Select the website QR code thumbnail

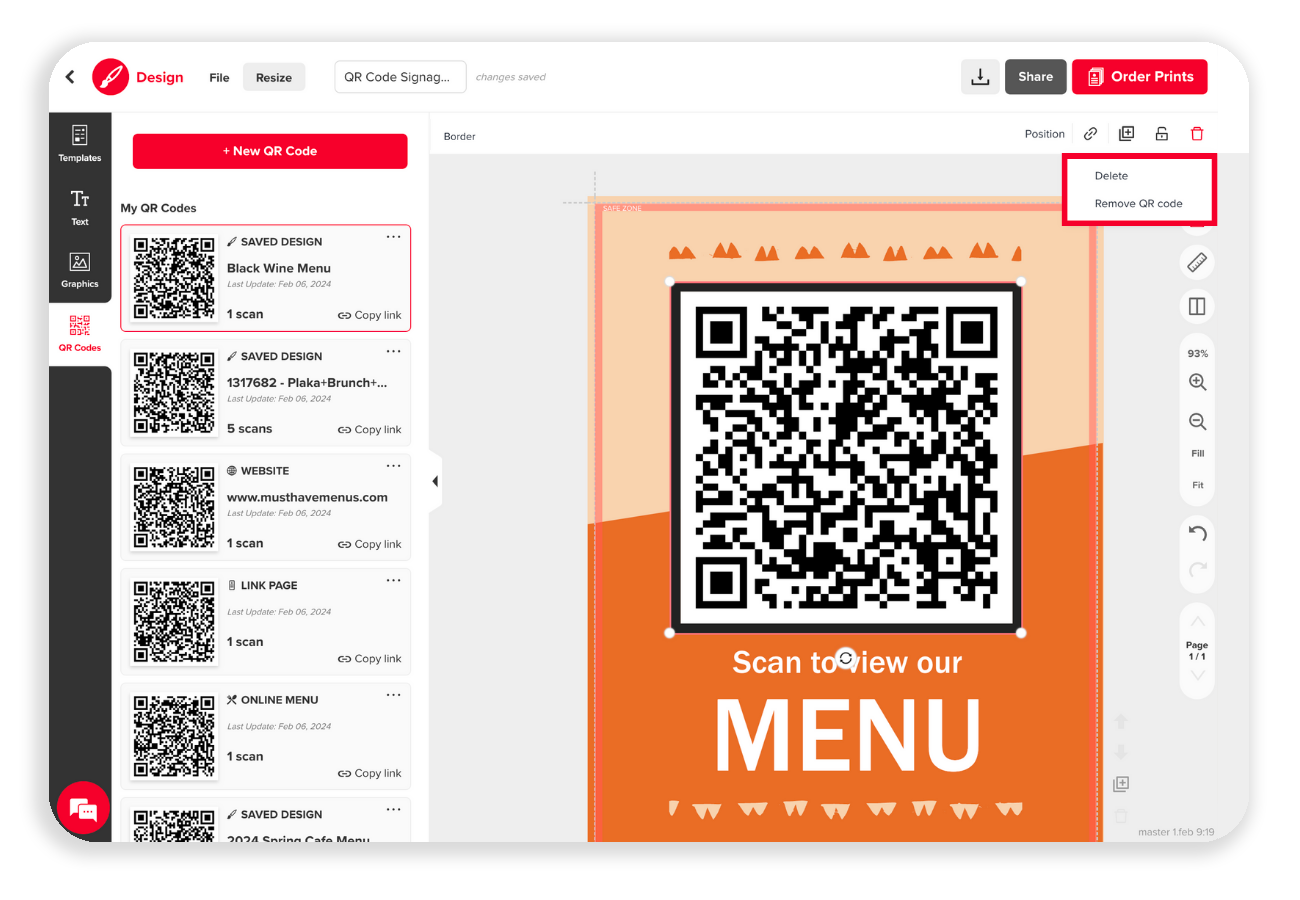(175, 507)
